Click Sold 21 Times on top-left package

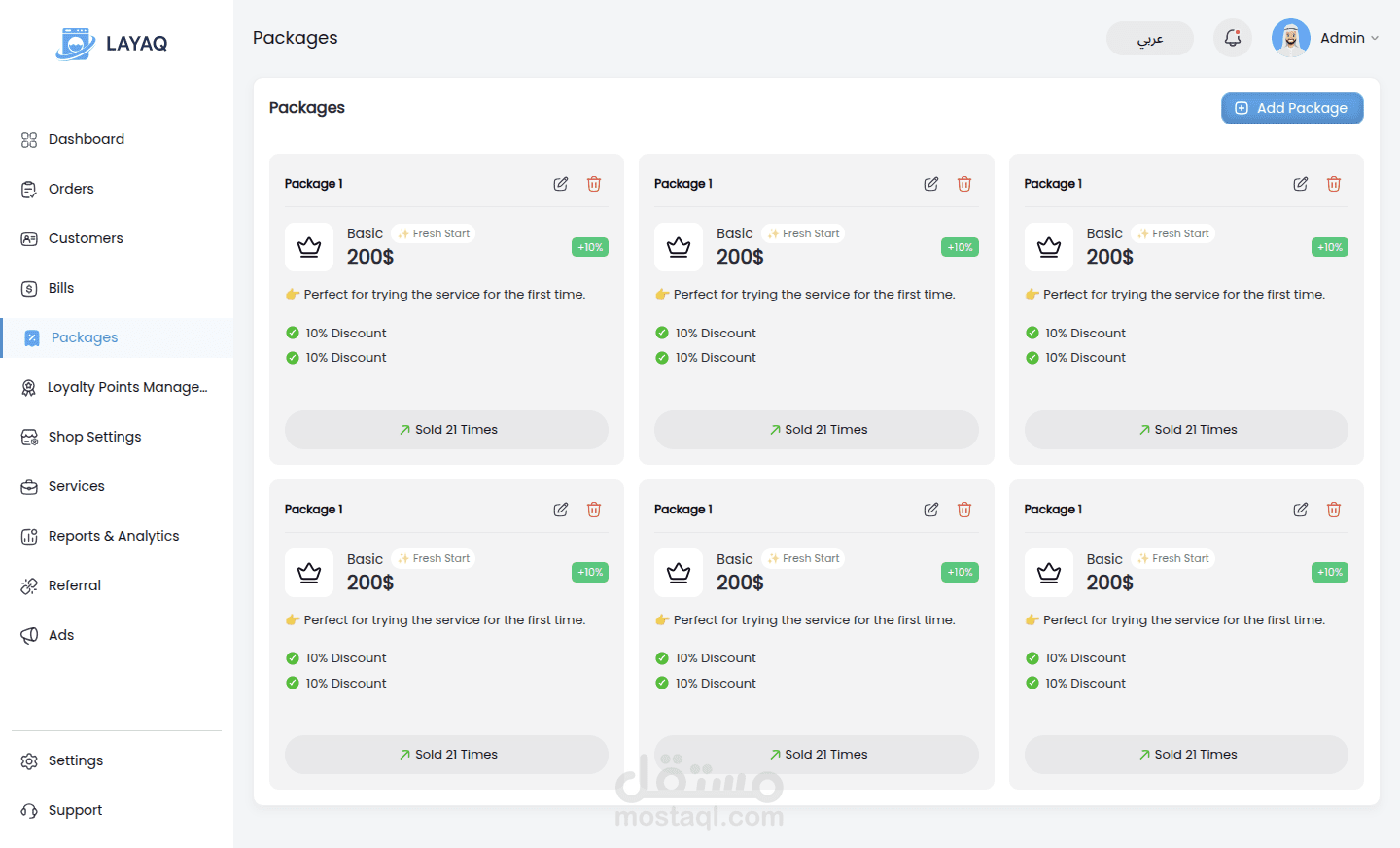[x=447, y=430]
